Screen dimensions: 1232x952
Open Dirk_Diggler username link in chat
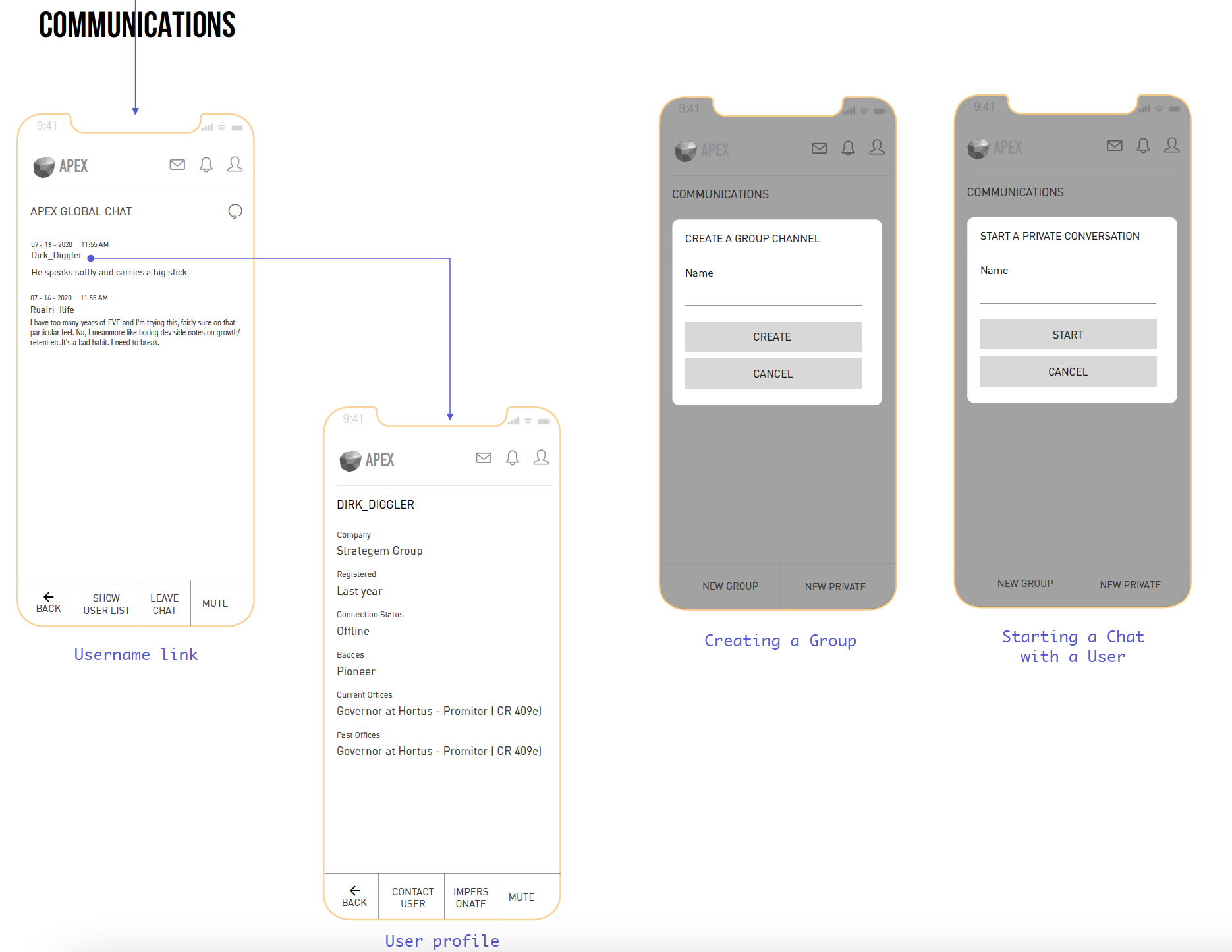(57, 256)
